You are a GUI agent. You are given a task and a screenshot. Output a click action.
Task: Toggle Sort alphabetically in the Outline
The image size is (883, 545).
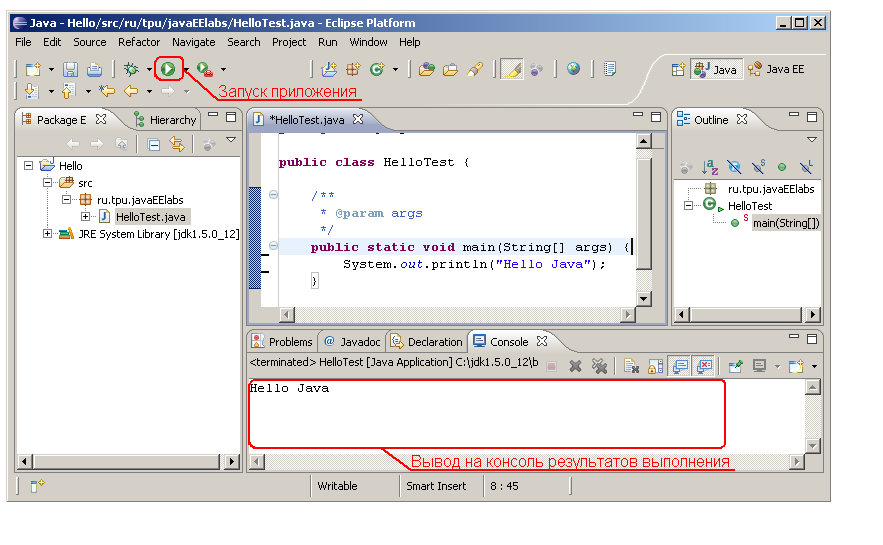tap(710, 167)
